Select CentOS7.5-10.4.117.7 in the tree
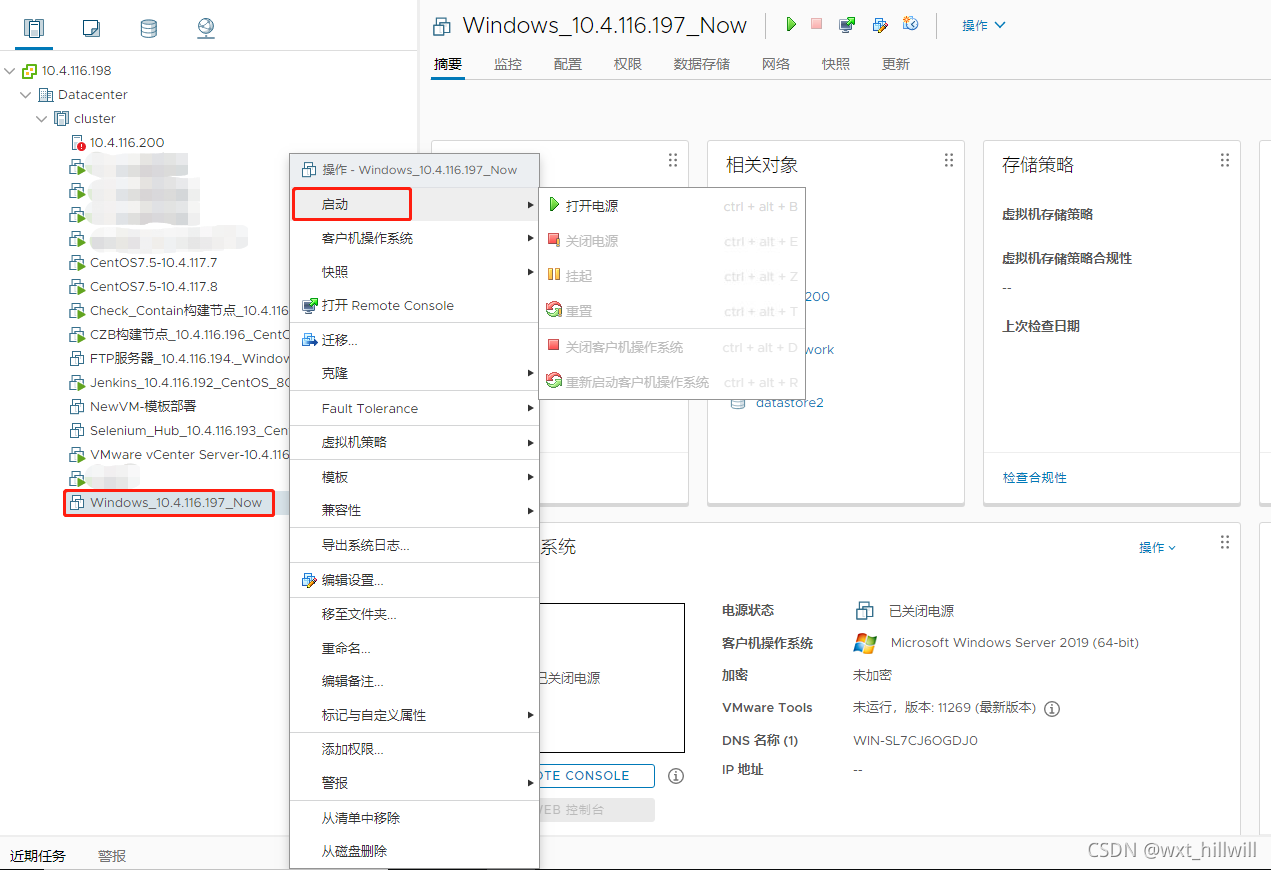 click(153, 263)
